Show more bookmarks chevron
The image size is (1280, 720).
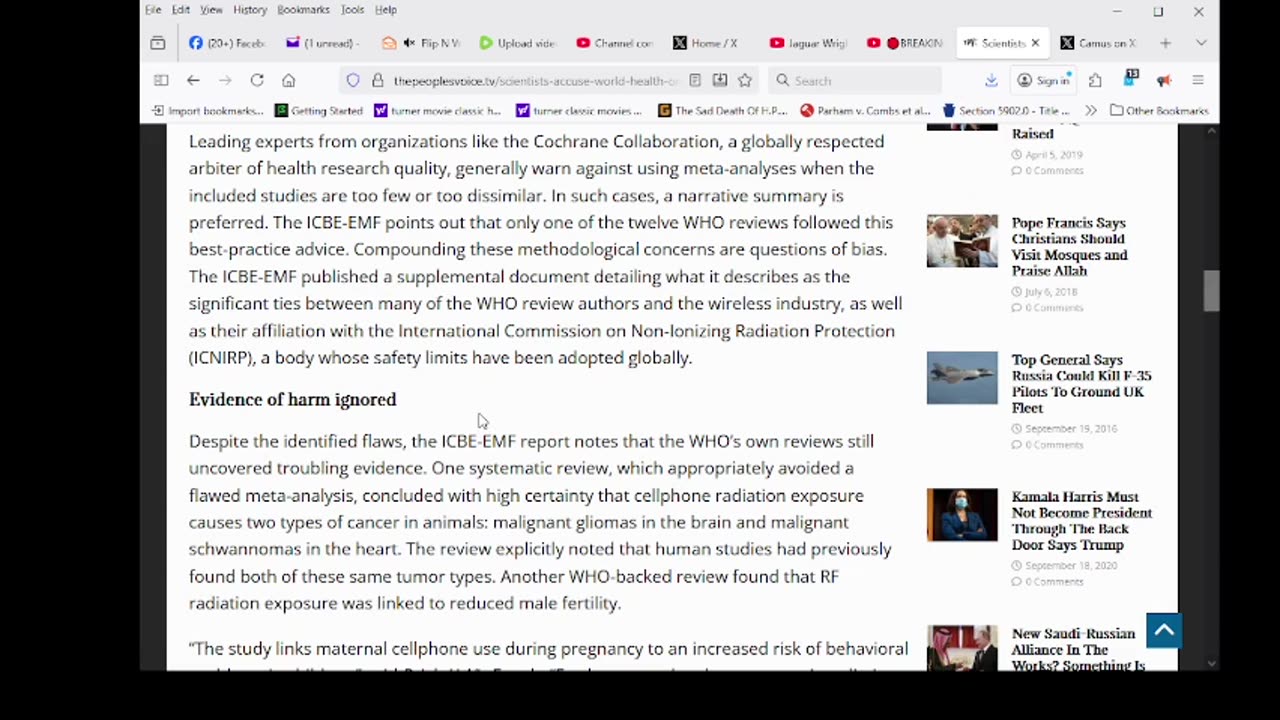[1091, 111]
